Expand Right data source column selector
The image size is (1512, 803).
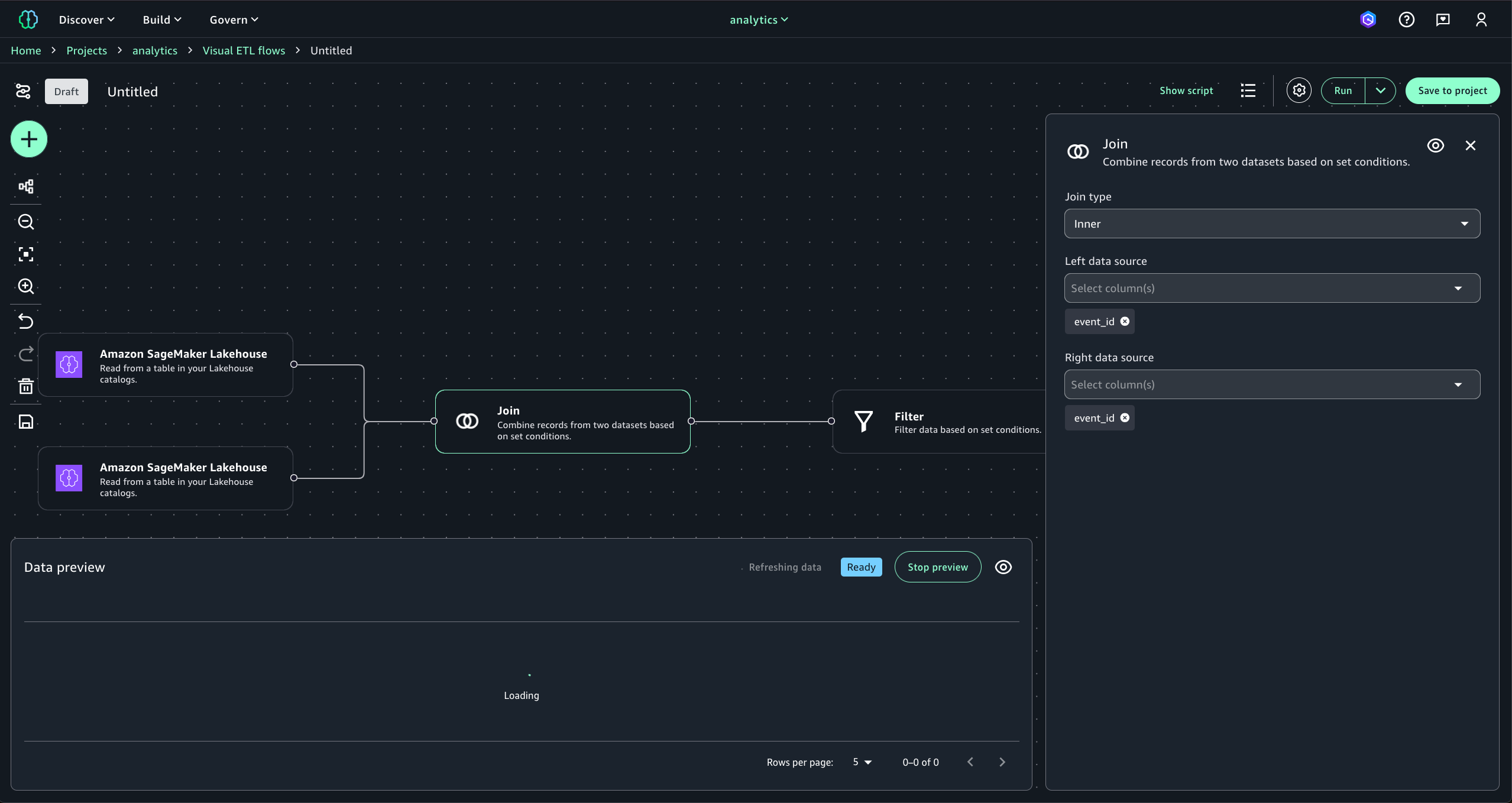click(x=1271, y=384)
